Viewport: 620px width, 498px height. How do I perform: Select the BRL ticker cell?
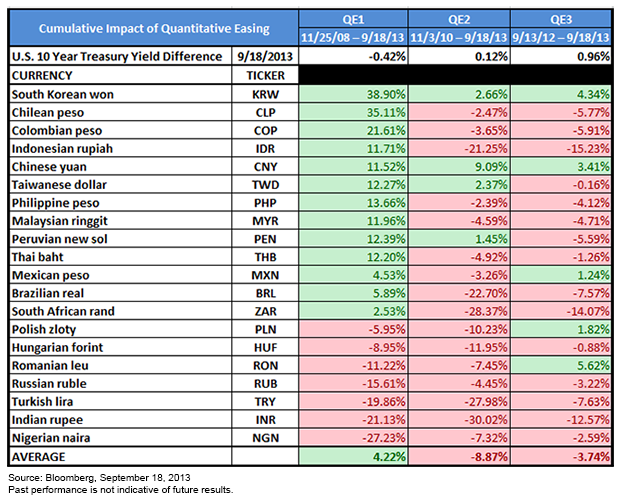(265, 293)
